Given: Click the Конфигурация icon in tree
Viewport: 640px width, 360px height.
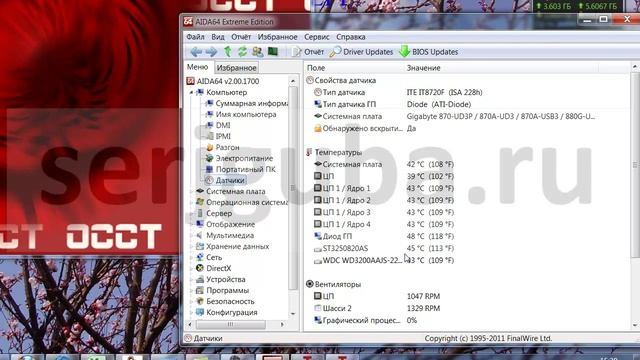Looking at the screenshot, I should [x=200, y=313].
